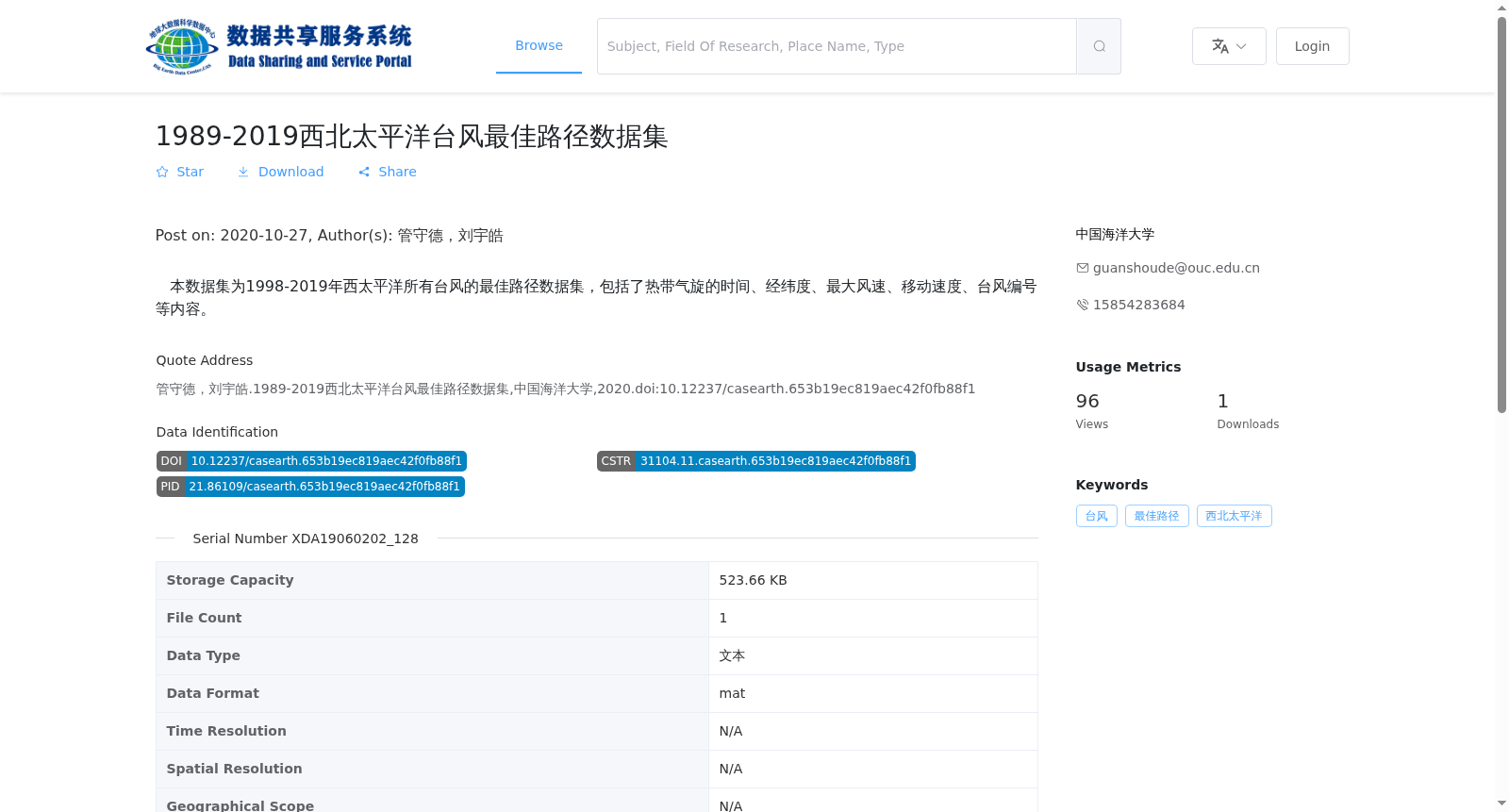Click the Download link text

coord(290,172)
